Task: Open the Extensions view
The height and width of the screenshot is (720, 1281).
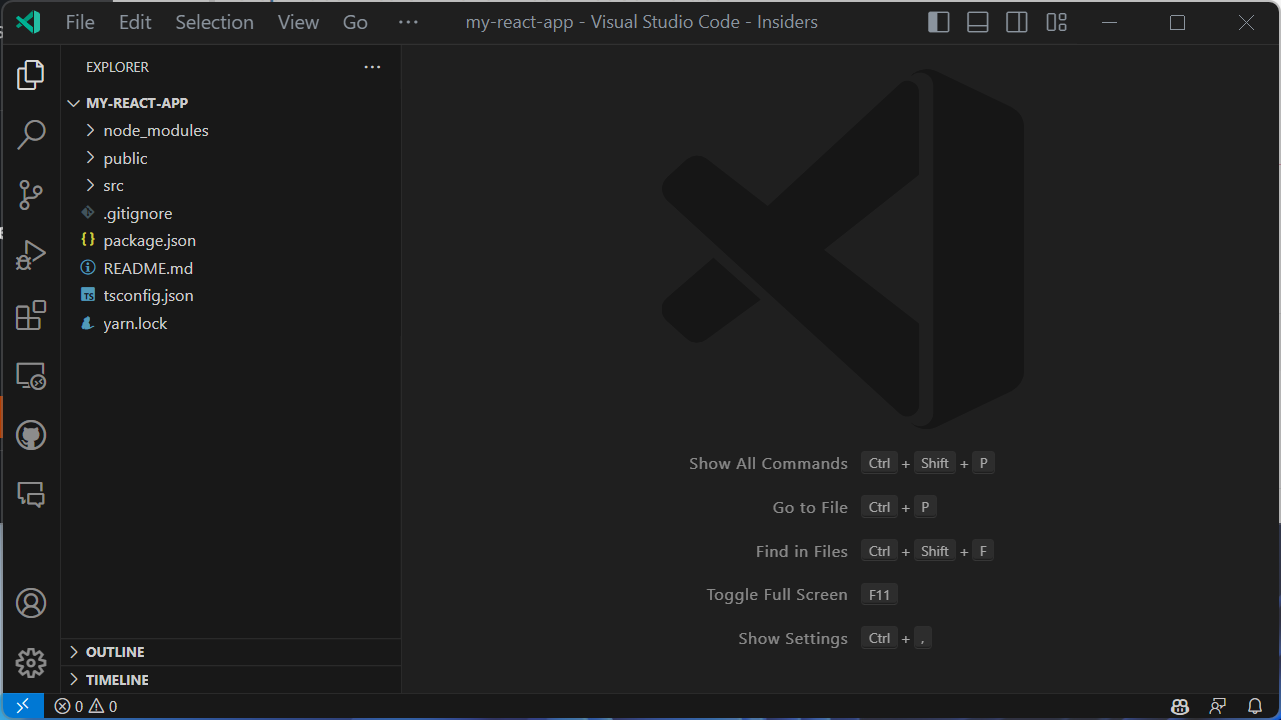Action: (x=31, y=315)
